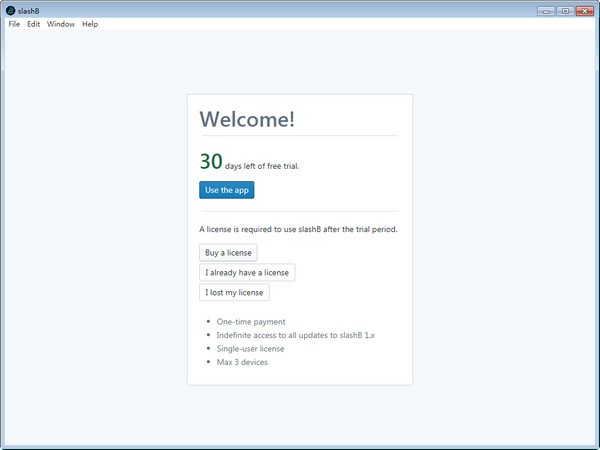This screenshot has width=600, height=450.
Task: Click the Welcome! heading
Action: [x=247, y=119]
